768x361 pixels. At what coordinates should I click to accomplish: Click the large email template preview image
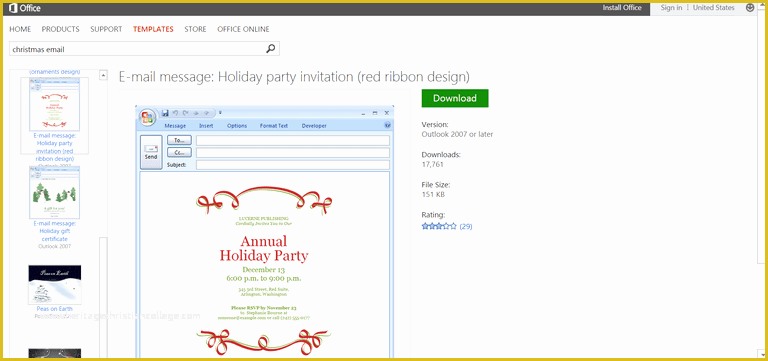click(x=264, y=231)
